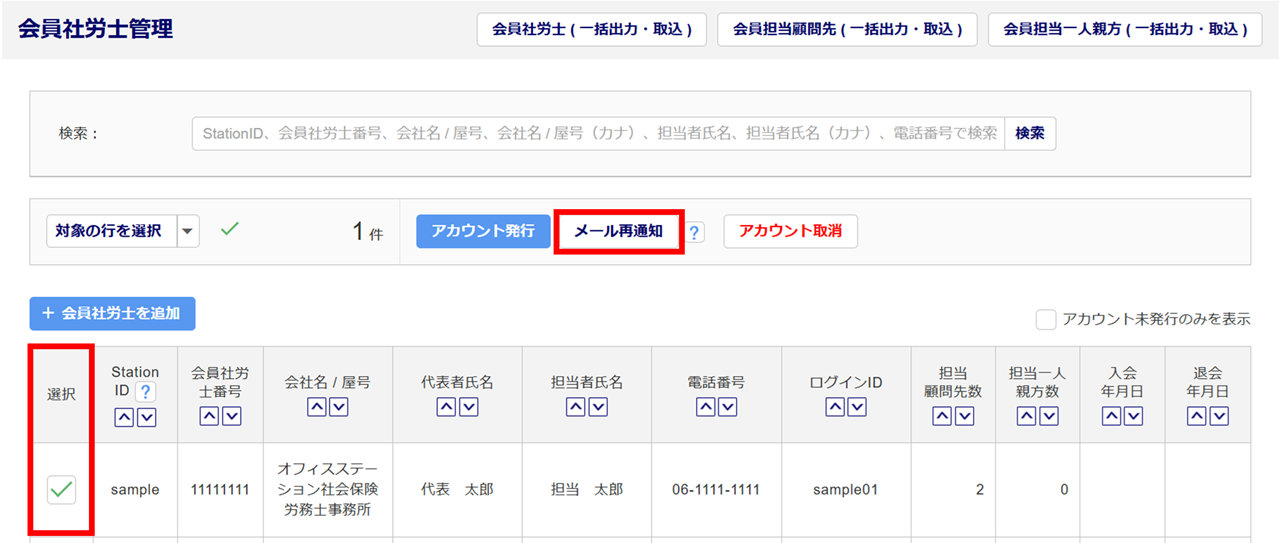Viewport: 1280px width, 543px height.
Task: Sort ログインID column descending
Action: point(858,407)
